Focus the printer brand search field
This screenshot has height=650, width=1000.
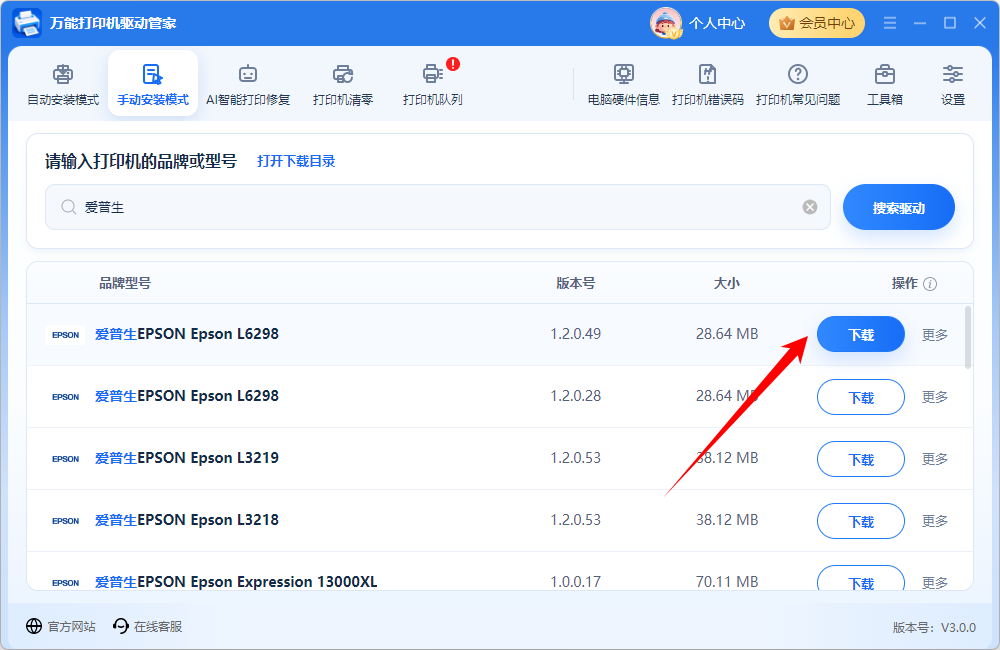[x=438, y=207]
